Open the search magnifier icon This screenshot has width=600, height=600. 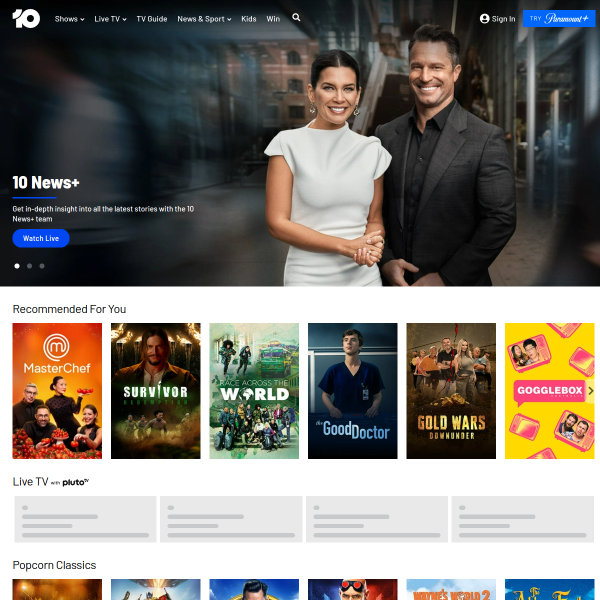click(296, 18)
